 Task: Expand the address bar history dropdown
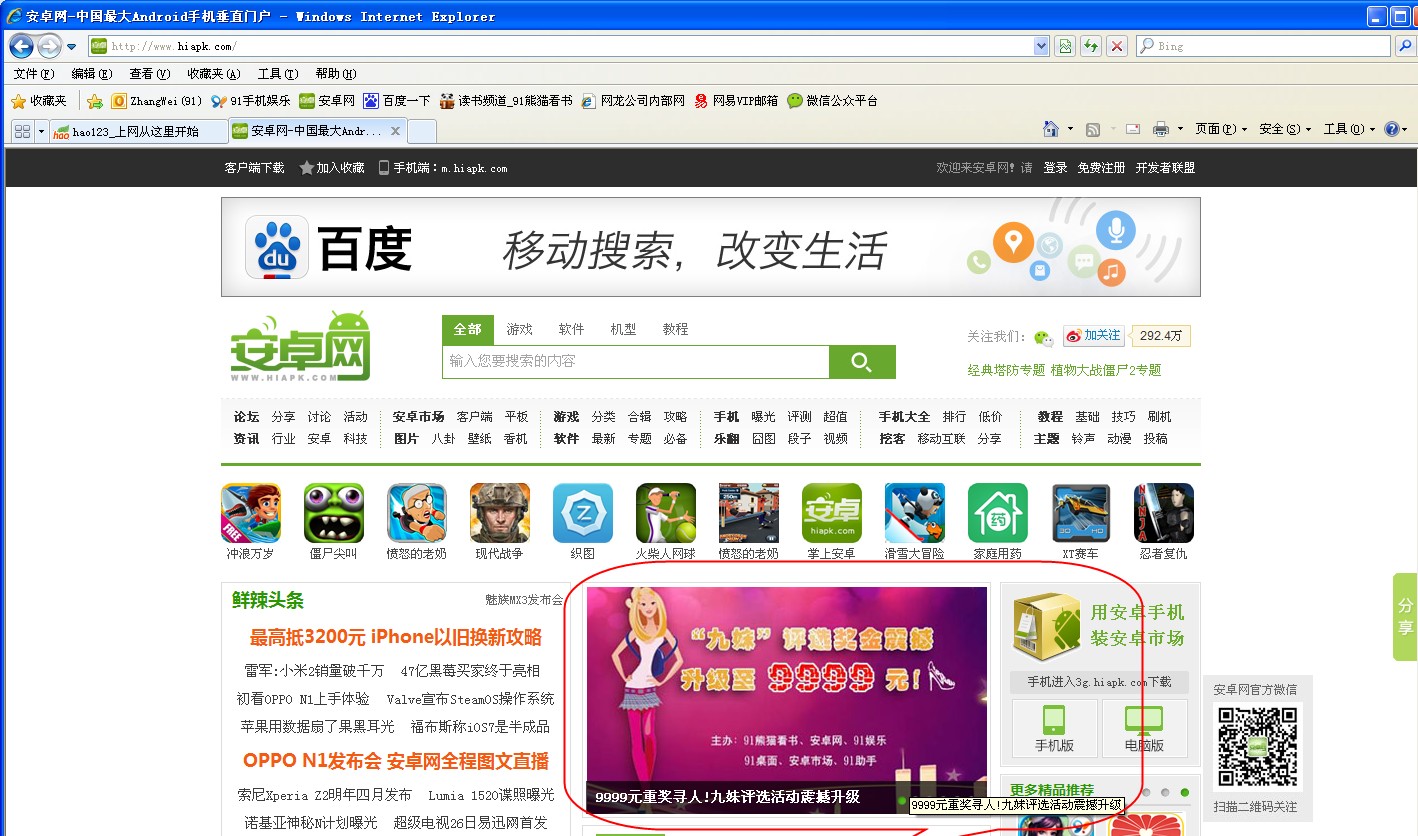click(1041, 46)
